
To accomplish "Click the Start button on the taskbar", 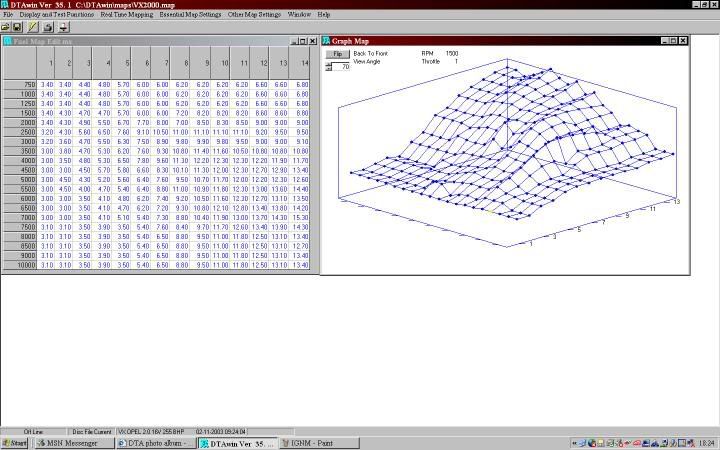I will (x=14, y=443).
